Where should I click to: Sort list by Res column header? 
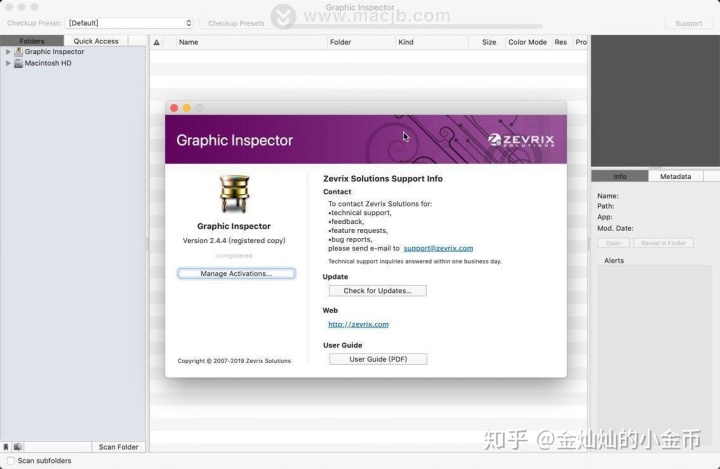click(x=560, y=42)
